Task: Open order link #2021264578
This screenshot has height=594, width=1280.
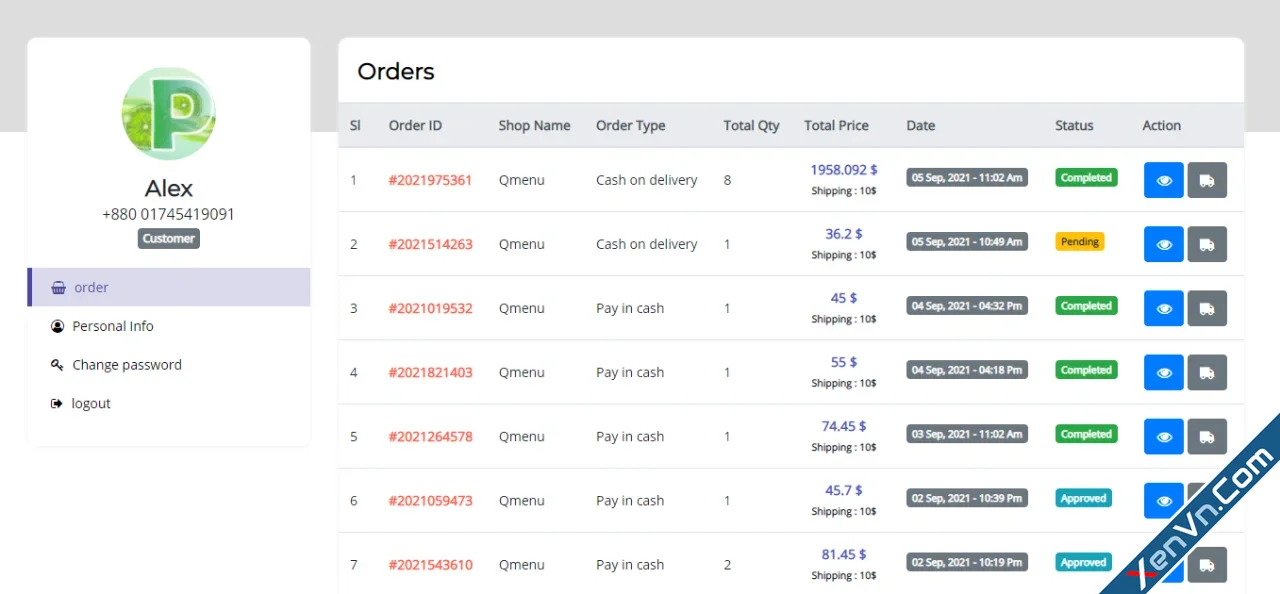Action: pos(430,436)
